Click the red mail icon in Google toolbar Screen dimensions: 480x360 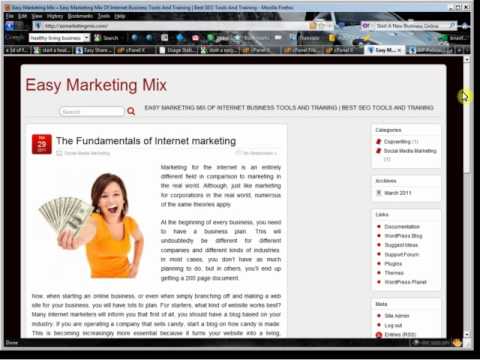pos(195,38)
